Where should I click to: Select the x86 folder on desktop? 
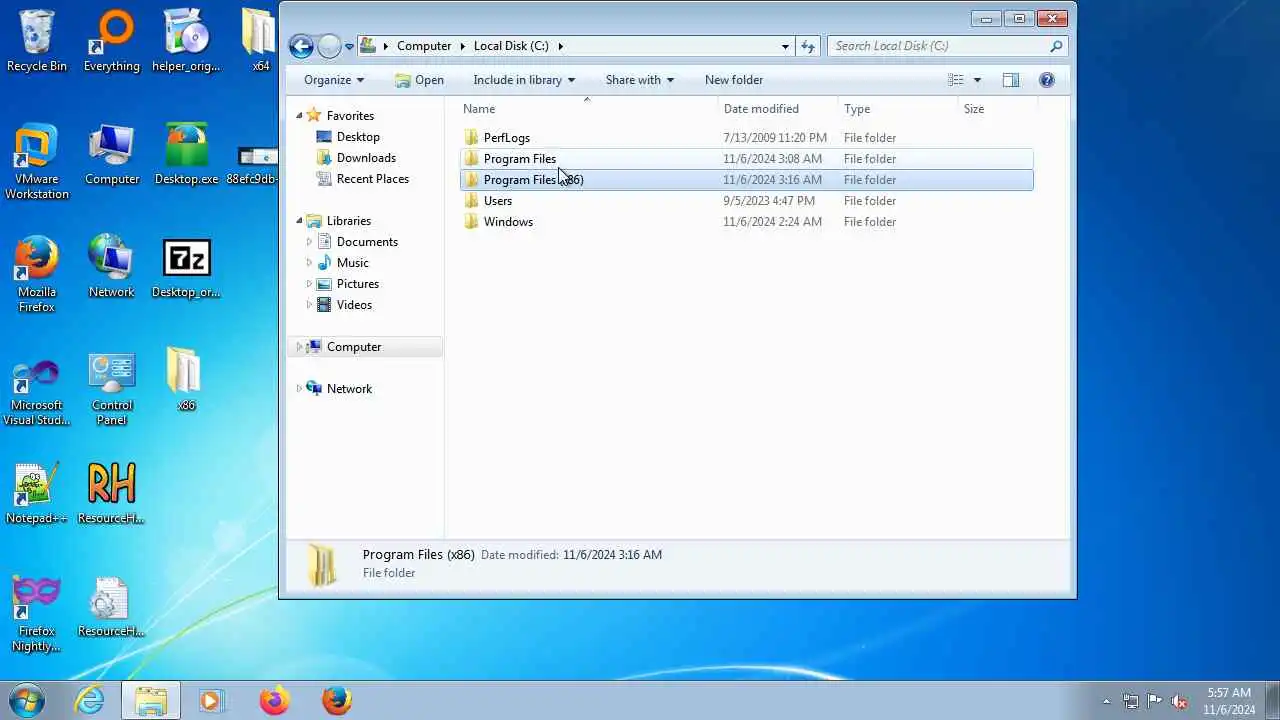point(185,380)
